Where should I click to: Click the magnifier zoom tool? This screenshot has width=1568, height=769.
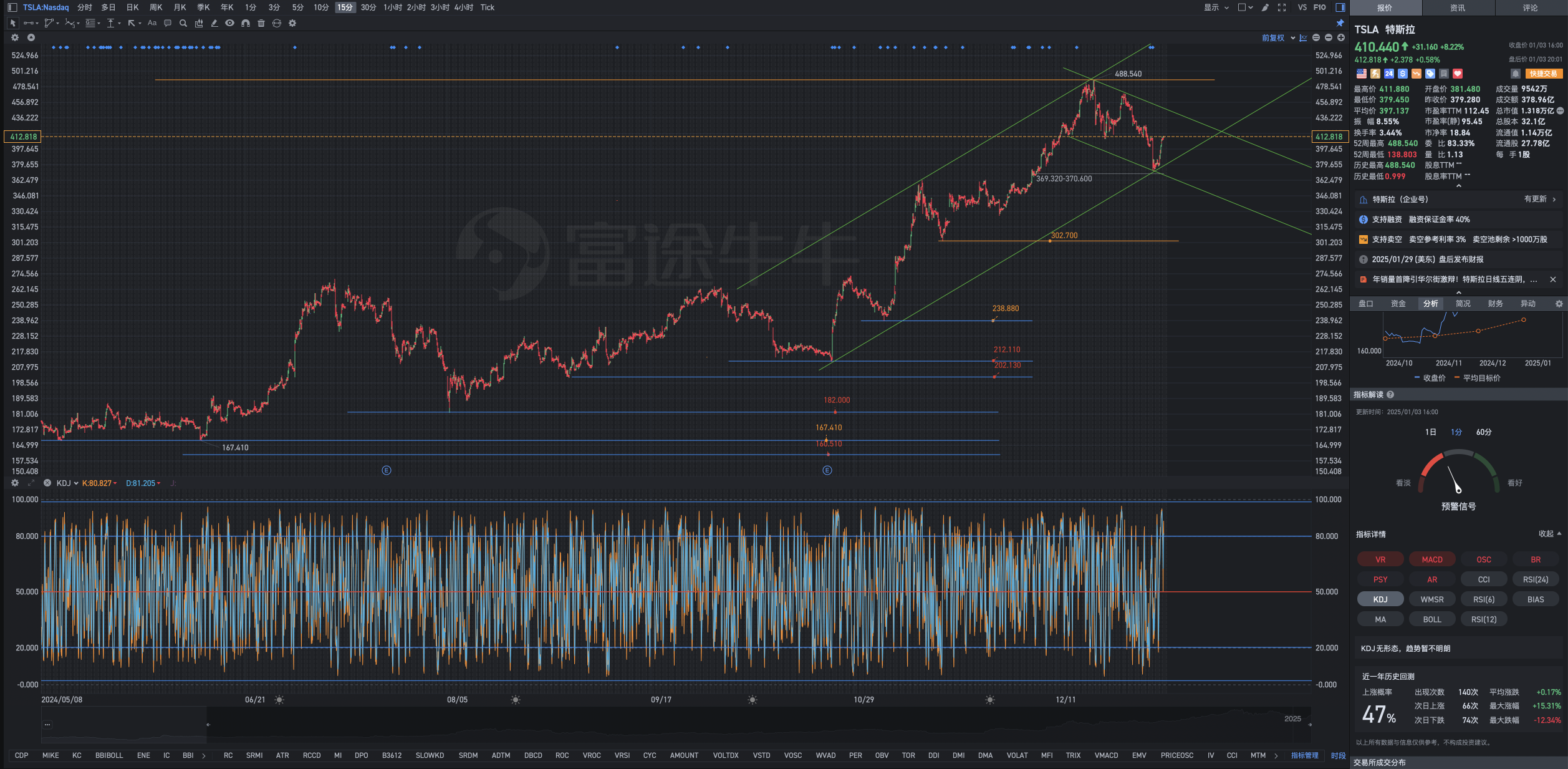tap(183, 23)
